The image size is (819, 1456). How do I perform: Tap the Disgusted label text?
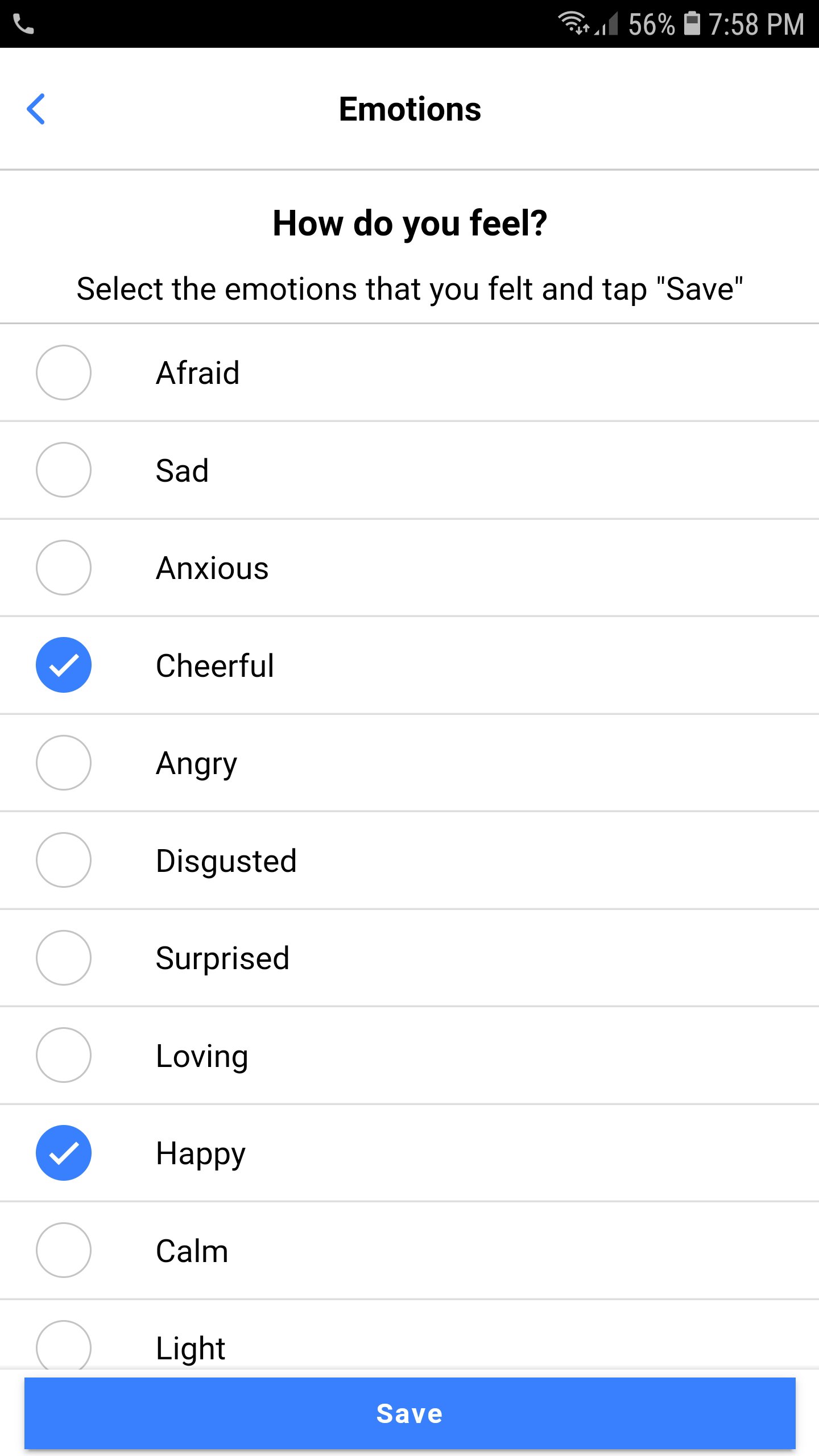click(x=226, y=861)
